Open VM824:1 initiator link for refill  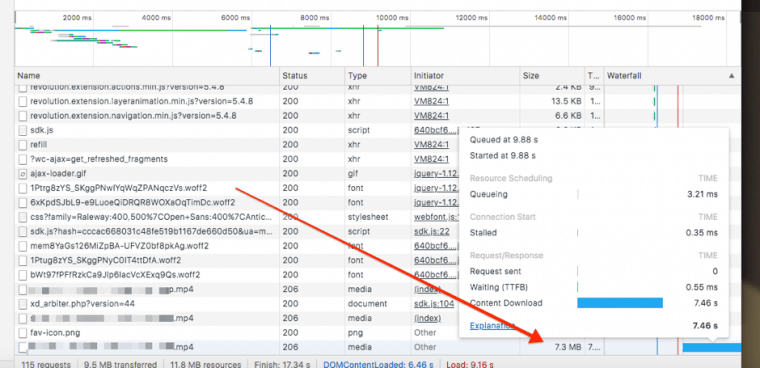point(431,144)
